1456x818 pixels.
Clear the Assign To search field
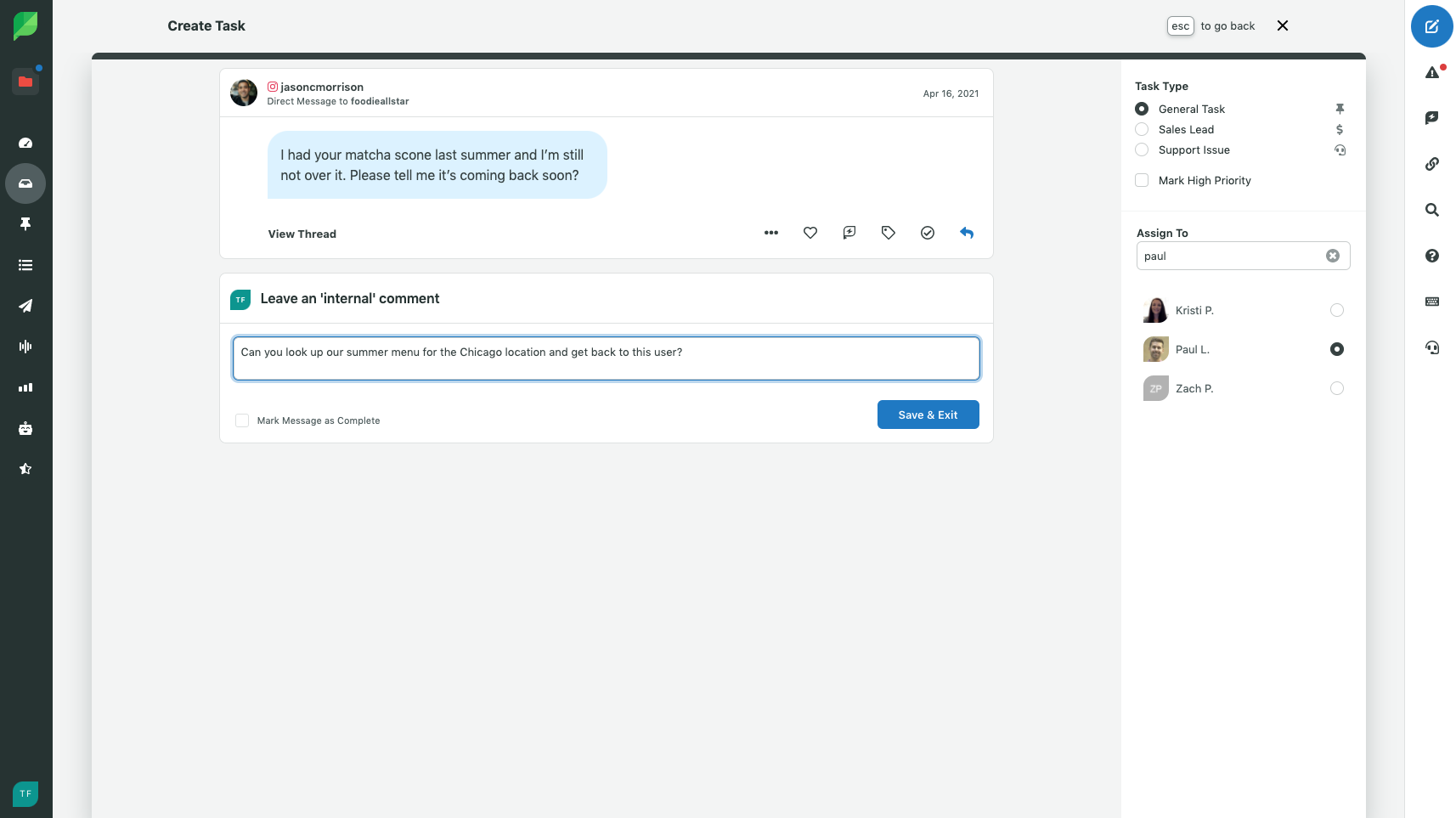click(1333, 256)
